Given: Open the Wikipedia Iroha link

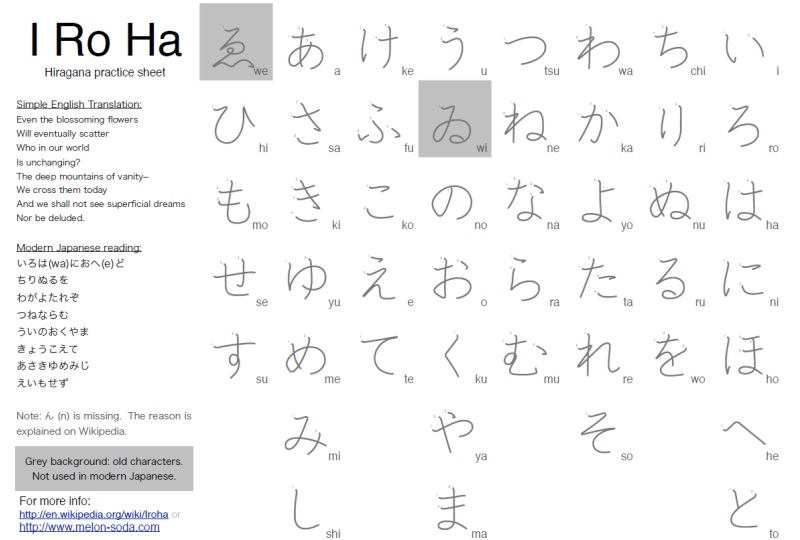Looking at the screenshot, I should coord(92,514).
